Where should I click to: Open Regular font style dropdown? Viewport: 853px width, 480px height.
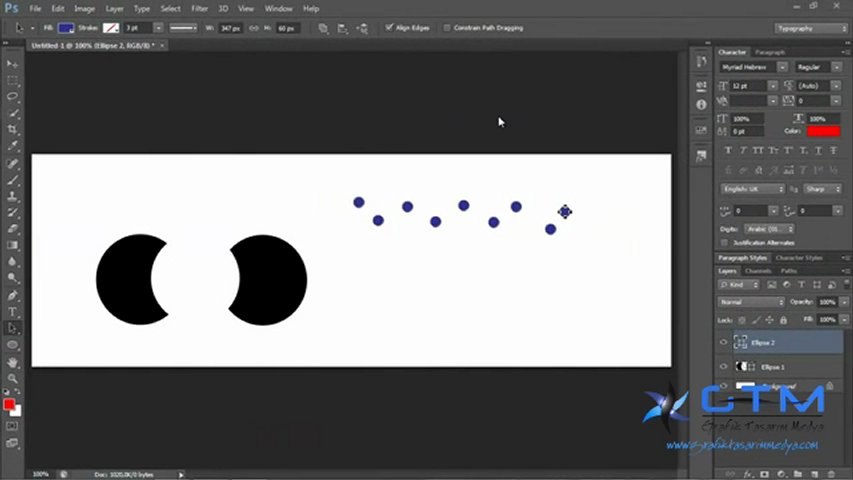(x=837, y=67)
